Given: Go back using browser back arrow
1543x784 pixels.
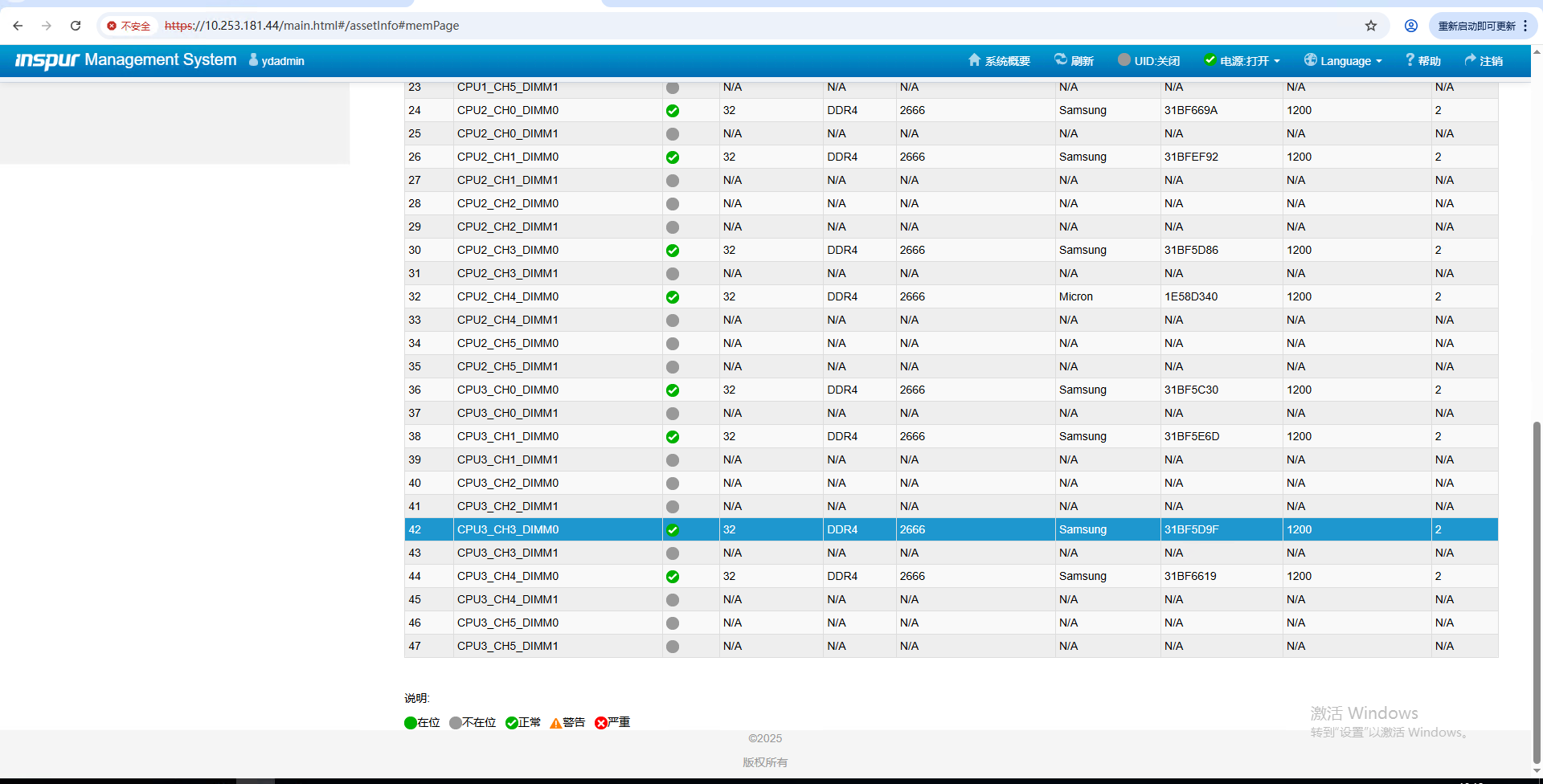Looking at the screenshot, I should click(x=18, y=26).
